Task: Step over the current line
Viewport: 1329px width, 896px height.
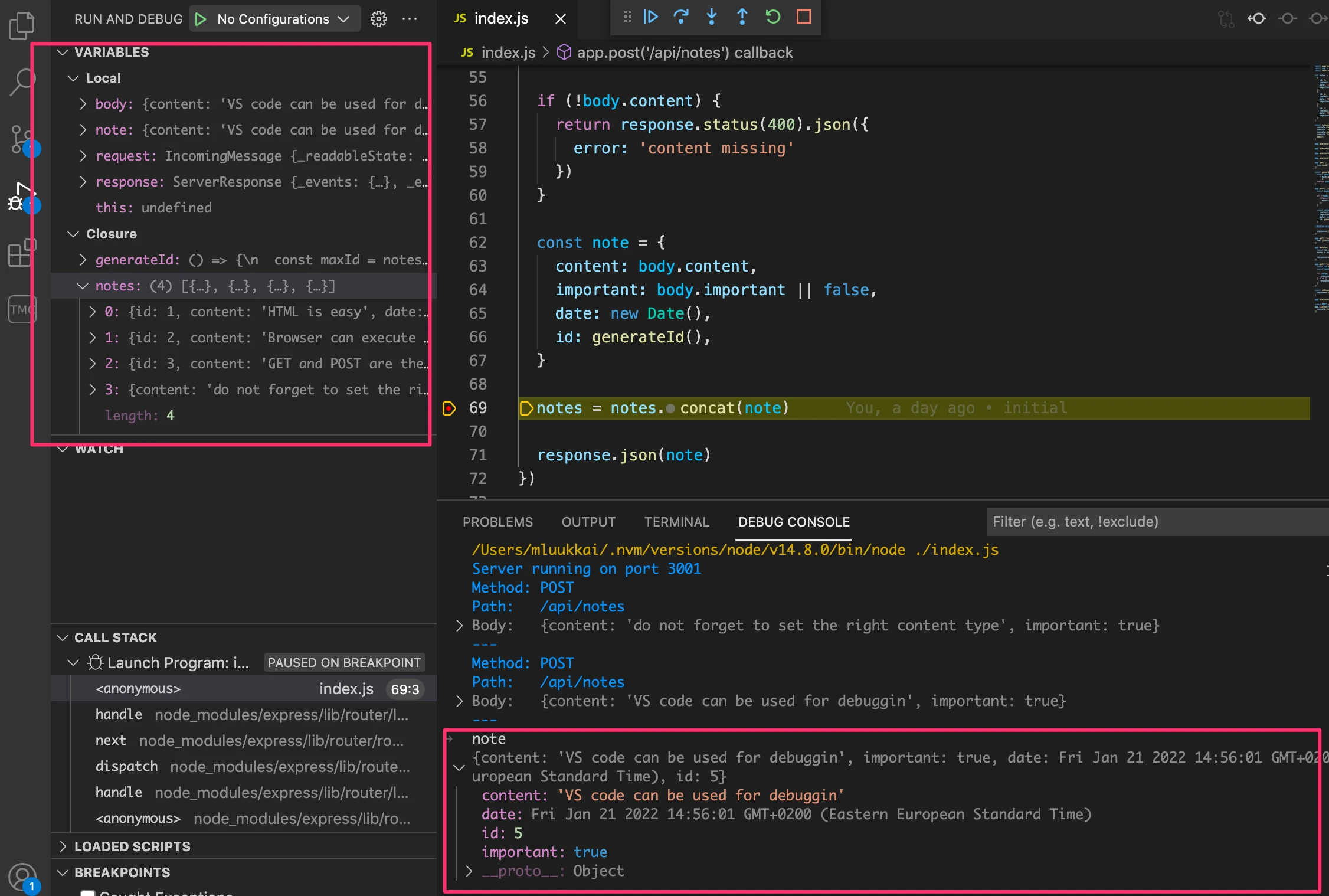Action: [681, 17]
